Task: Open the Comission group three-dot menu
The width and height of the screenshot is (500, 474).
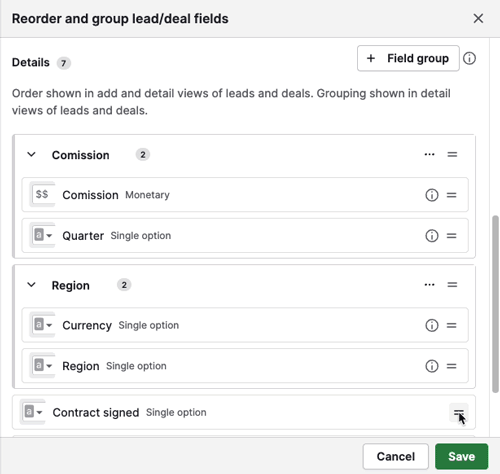Action: tap(429, 154)
